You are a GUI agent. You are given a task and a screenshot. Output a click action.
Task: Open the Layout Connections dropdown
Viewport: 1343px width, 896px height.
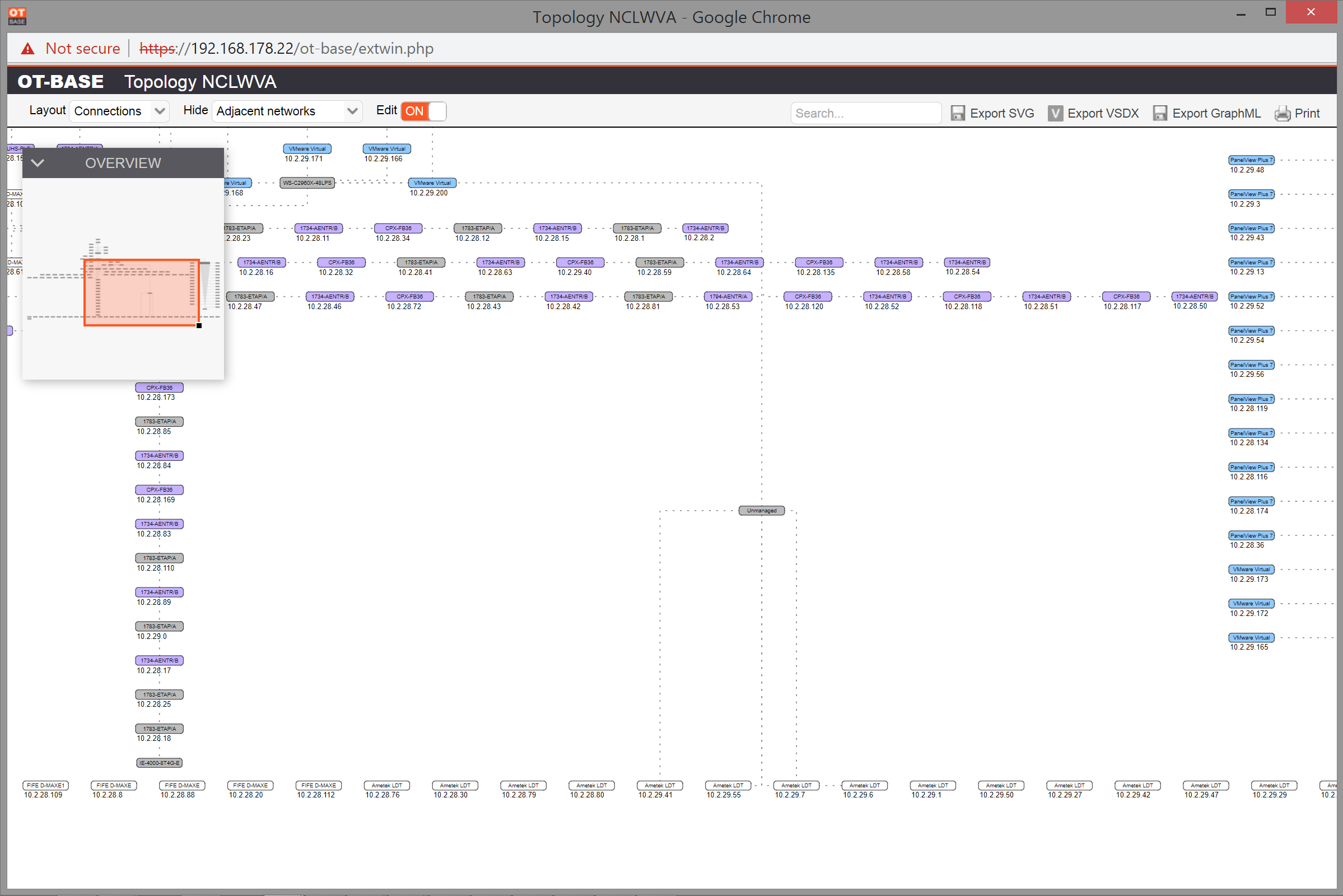(x=119, y=111)
